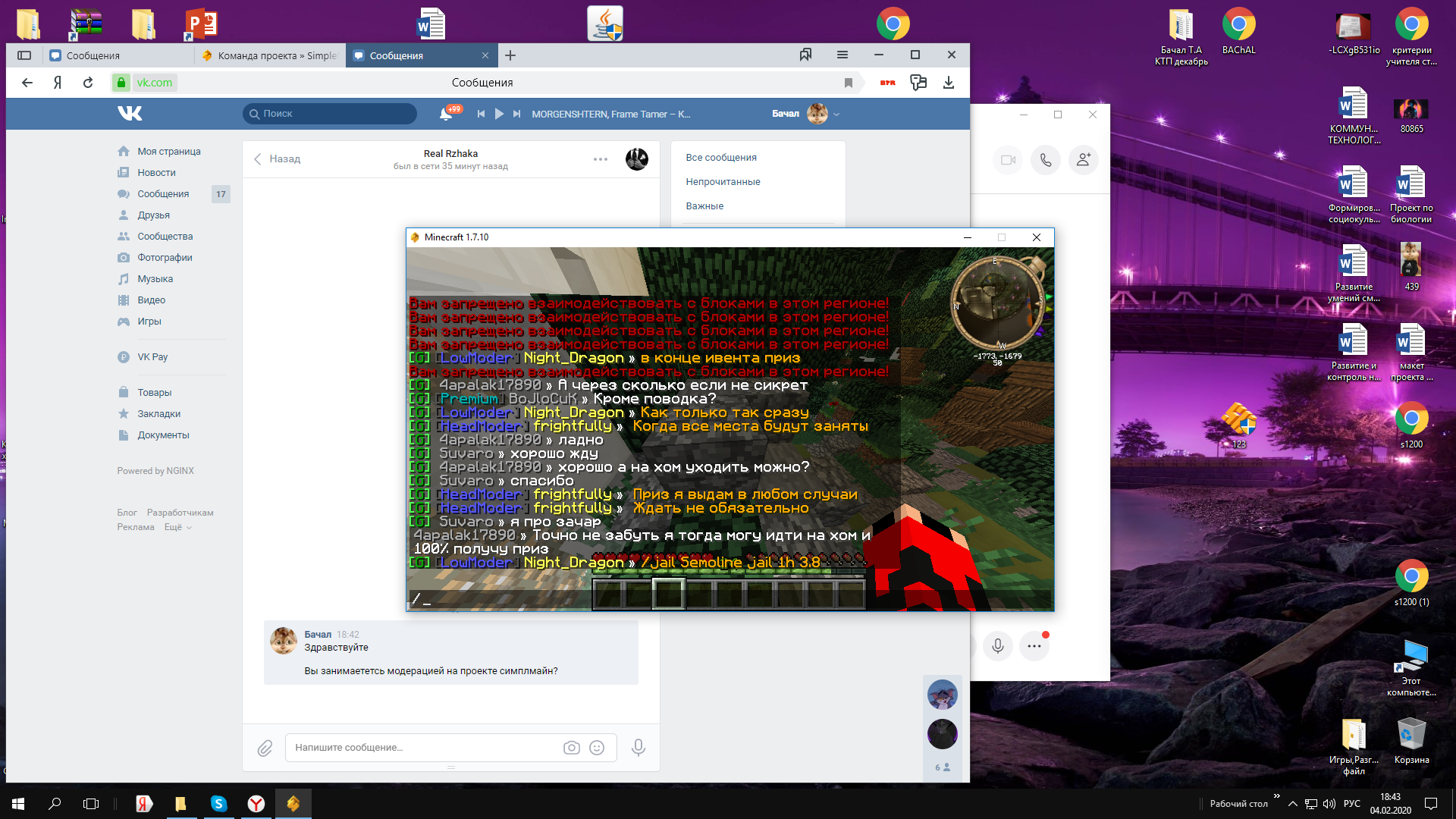The width and height of the screenshot is (1456, 819).
Task: Show hidden tray icons chevron
Action: [x=1292, y=804]
